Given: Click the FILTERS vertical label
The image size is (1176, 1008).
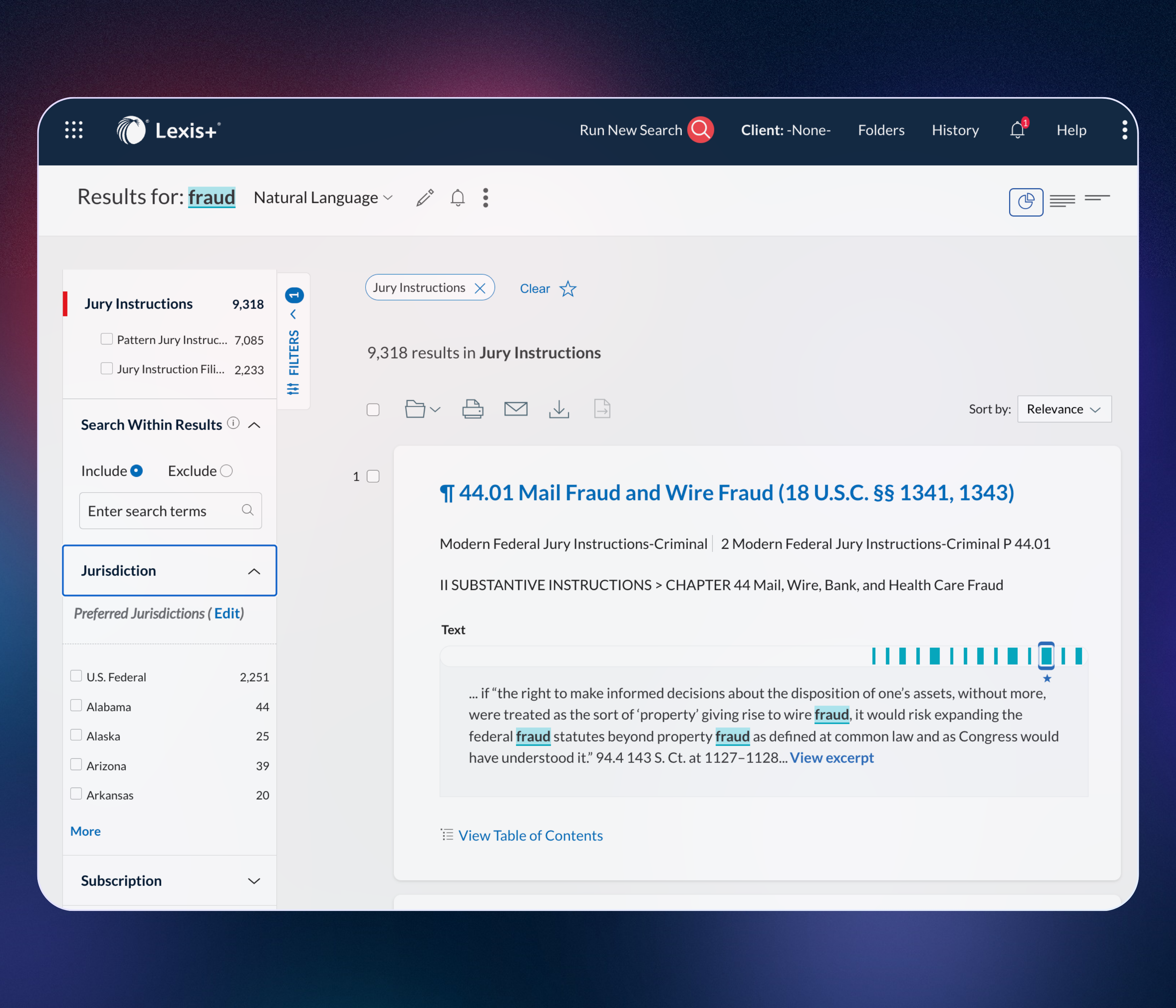Looking at the screenshot, I should tap(293, 352).
